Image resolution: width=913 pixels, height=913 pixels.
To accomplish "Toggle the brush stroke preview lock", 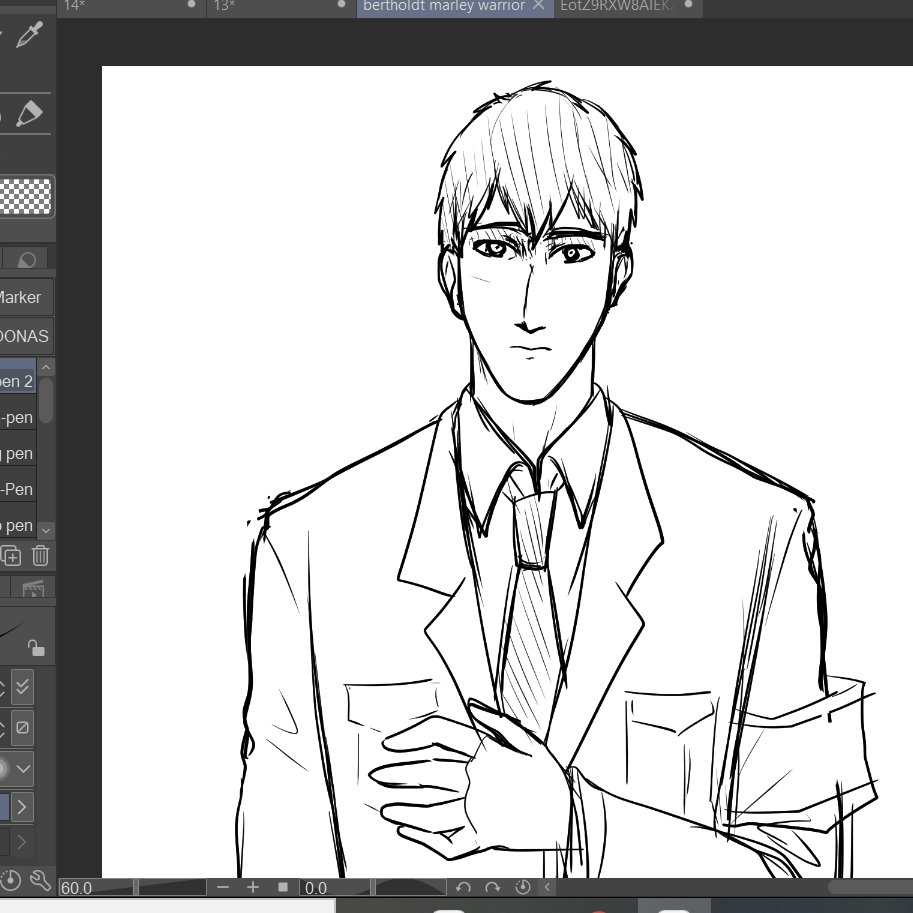I will [36, 647].
